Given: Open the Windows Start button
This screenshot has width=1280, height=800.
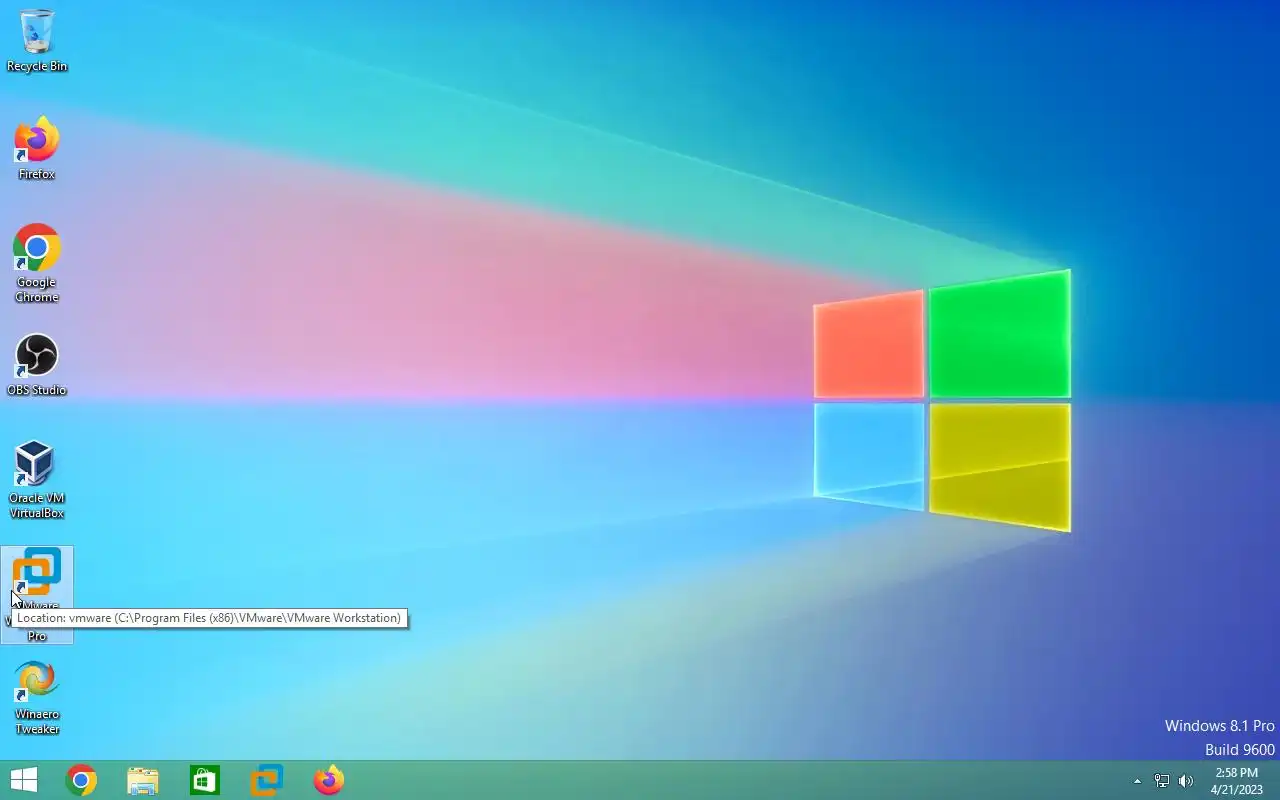Looking at the screenshot, I should coord(23,780).
